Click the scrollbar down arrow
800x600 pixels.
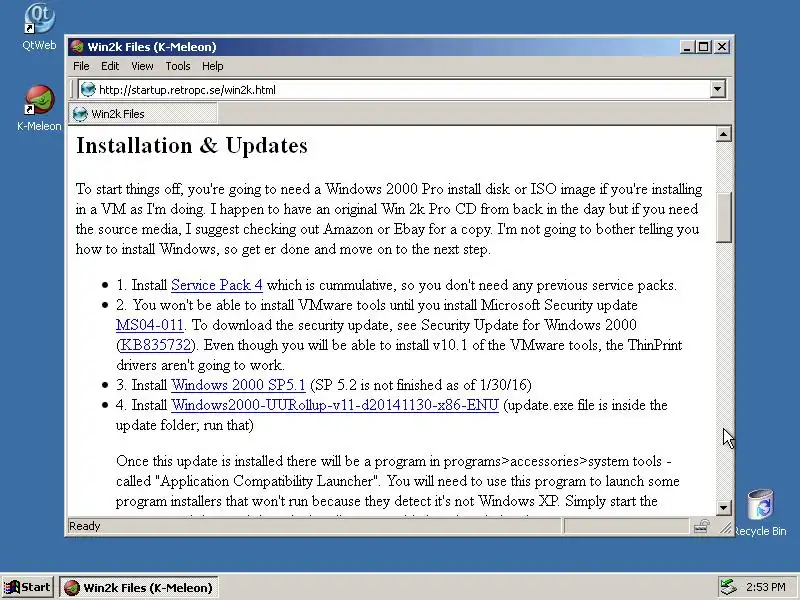click(x=723, y=508)
